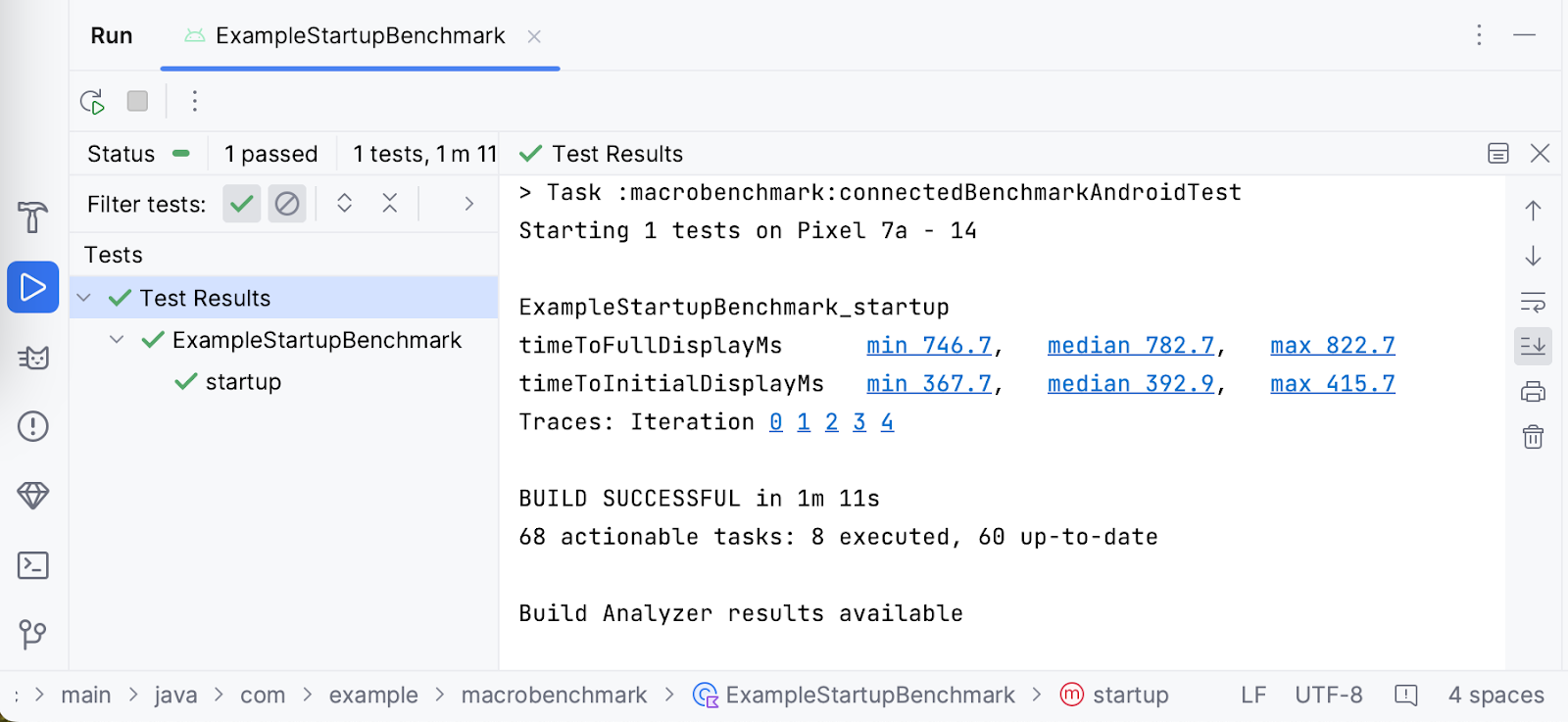Clear console output with trash icon
This screenshot has width=1568, height=722.
pyautogui.click(x=1533, y=437)
